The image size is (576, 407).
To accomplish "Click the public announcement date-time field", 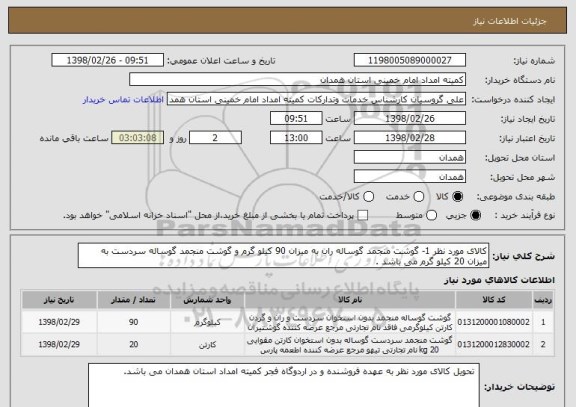I will coord(108,60).
